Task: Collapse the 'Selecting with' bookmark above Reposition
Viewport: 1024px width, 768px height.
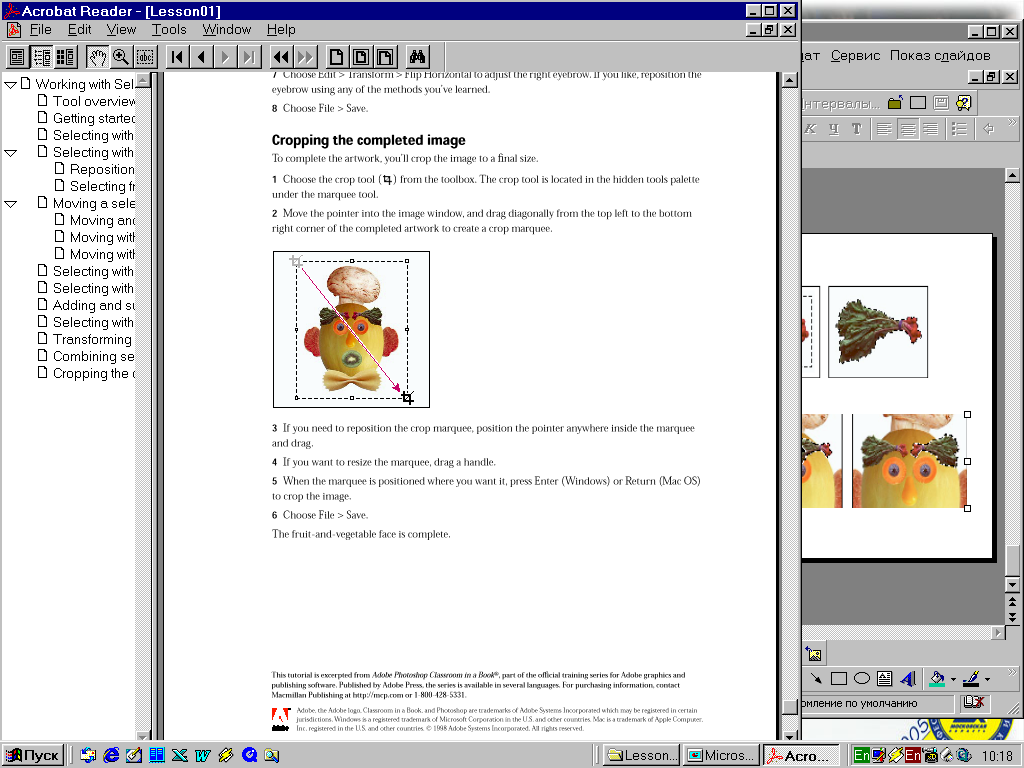Action: coord(10,153)
